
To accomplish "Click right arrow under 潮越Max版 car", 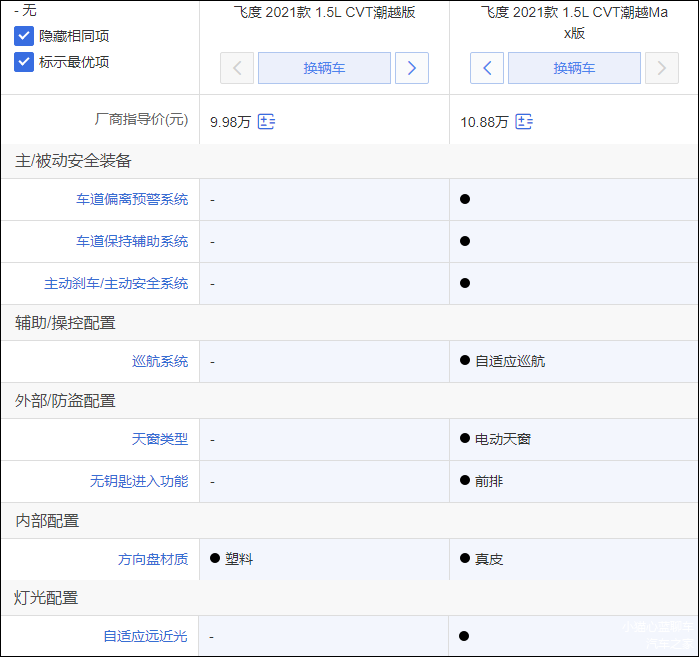I will click(x=662, y=68).
